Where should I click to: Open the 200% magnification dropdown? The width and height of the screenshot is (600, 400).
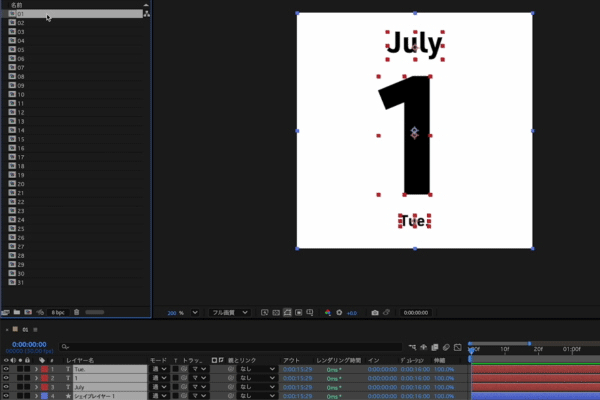coord(195,313)
